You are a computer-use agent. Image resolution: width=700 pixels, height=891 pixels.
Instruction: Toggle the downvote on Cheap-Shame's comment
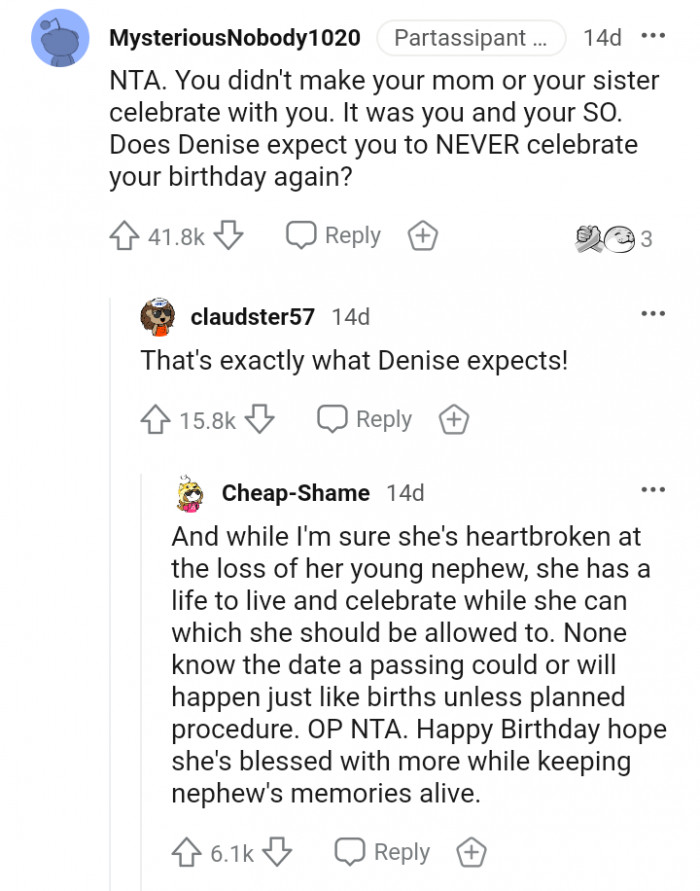pyautogui.click(x=277, y=853)
